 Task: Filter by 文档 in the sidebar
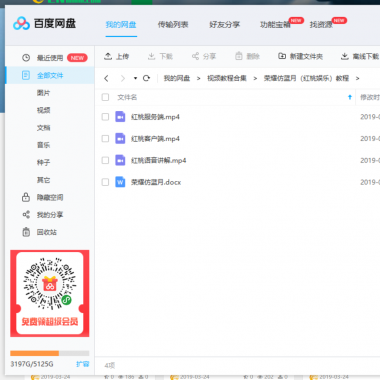pyautogui.click(x=43, y=128)
